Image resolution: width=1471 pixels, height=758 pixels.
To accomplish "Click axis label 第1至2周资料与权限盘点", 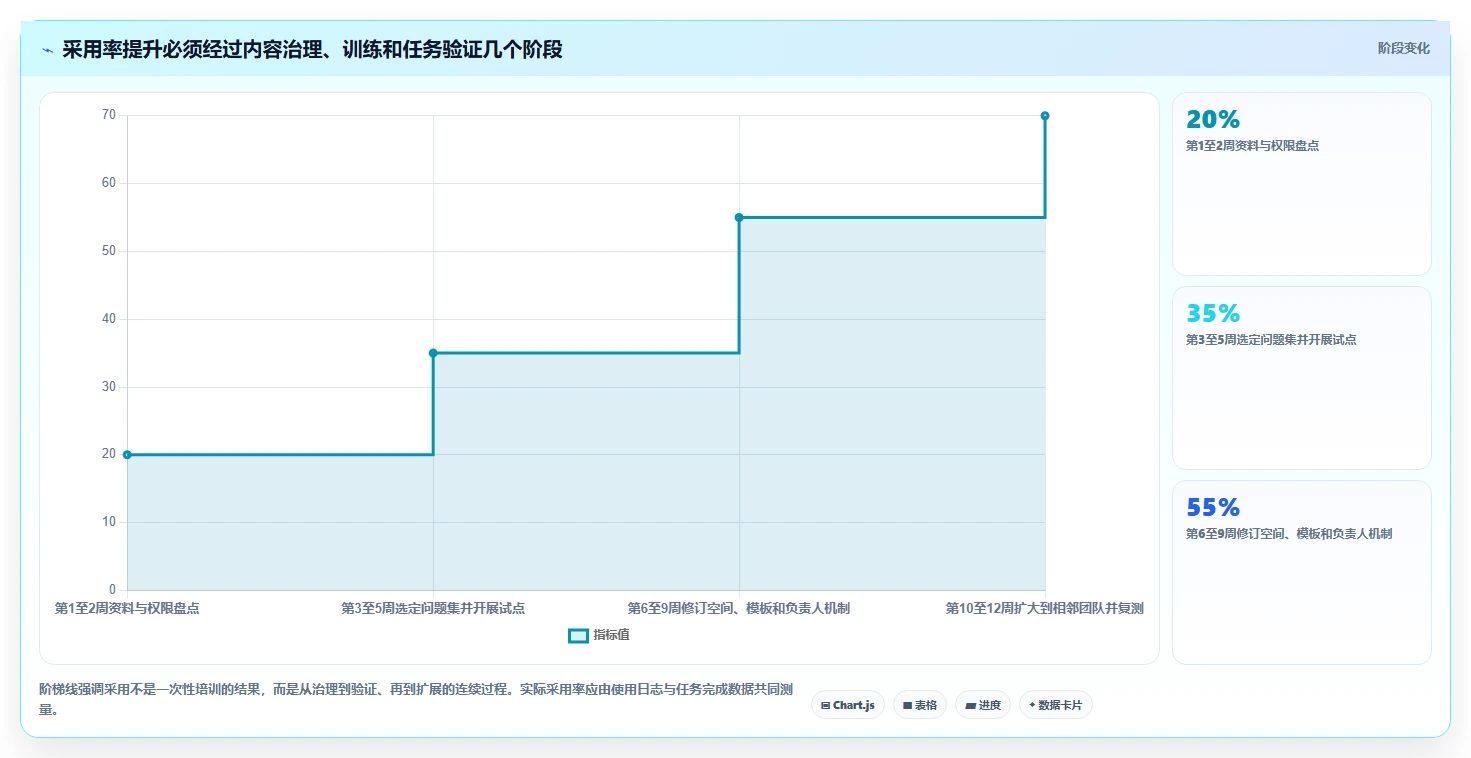I will [127, 608].
